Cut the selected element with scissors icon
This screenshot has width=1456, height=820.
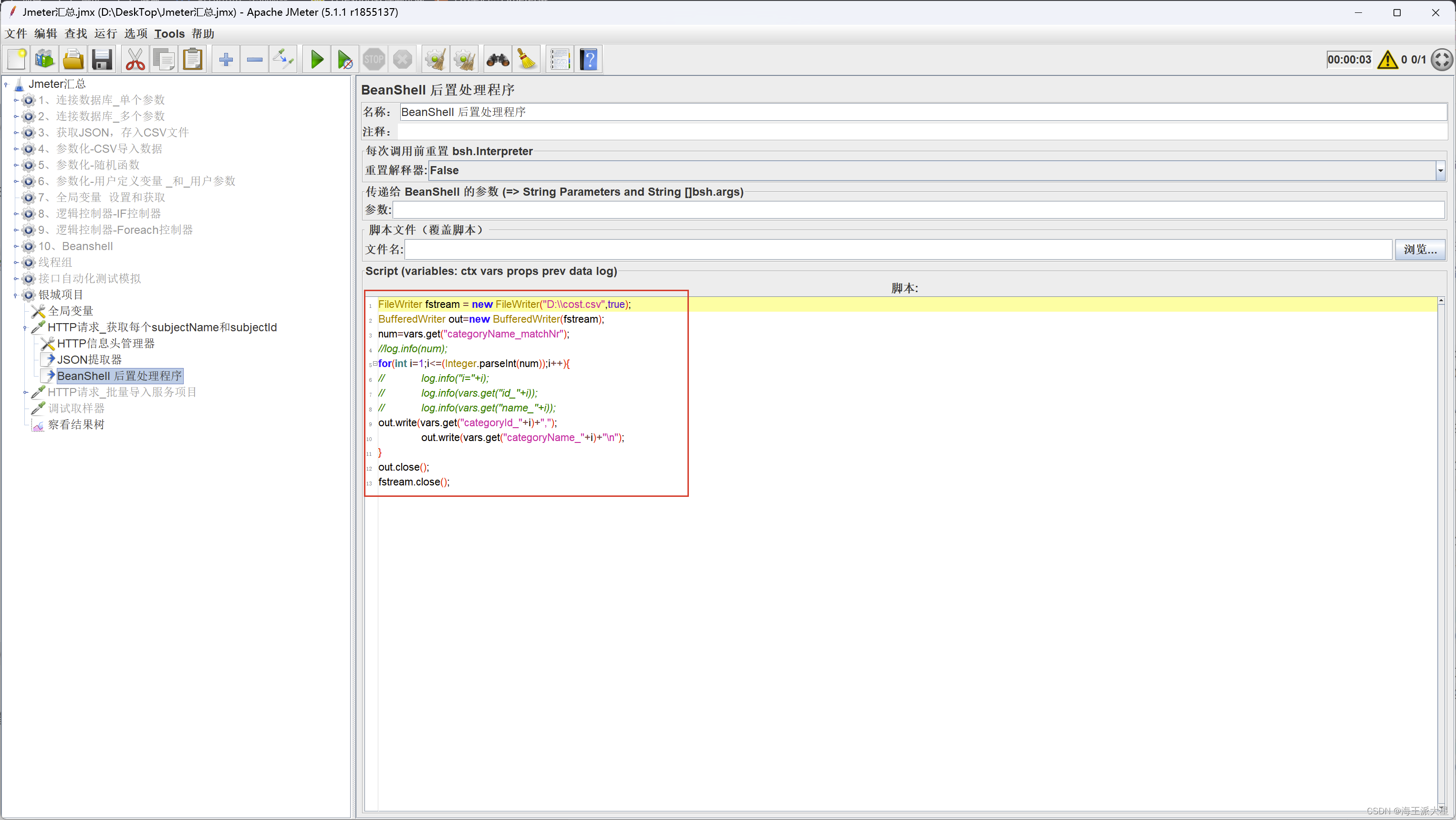(x=135, y=59)
